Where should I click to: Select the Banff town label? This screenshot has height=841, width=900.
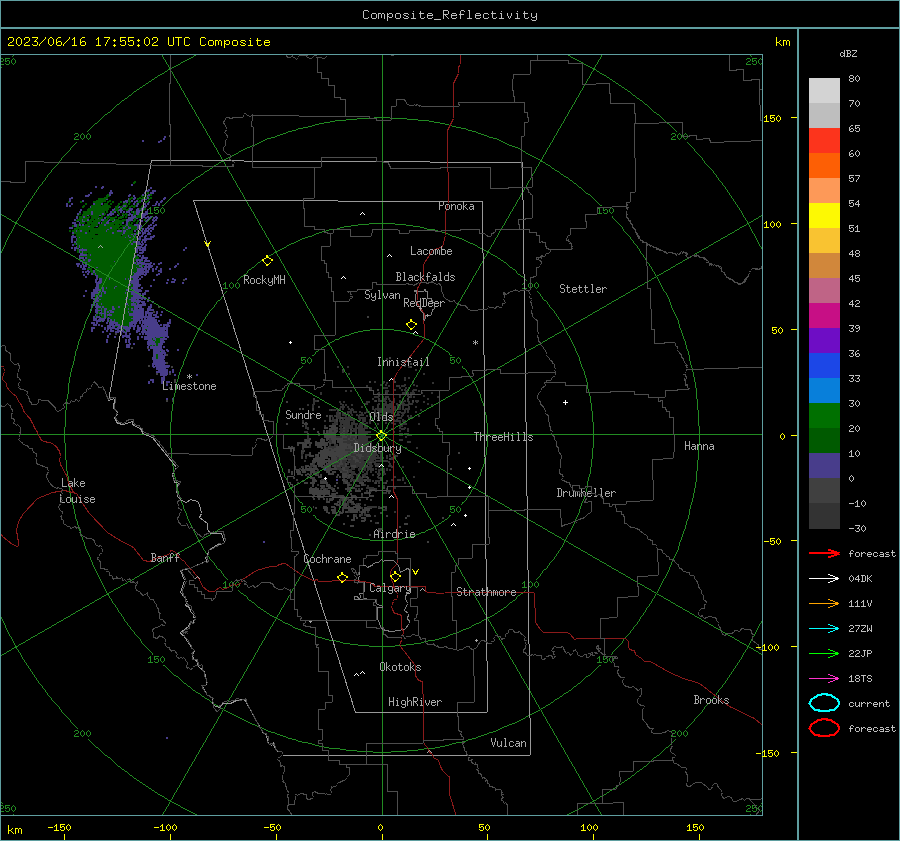click(165, 557)
